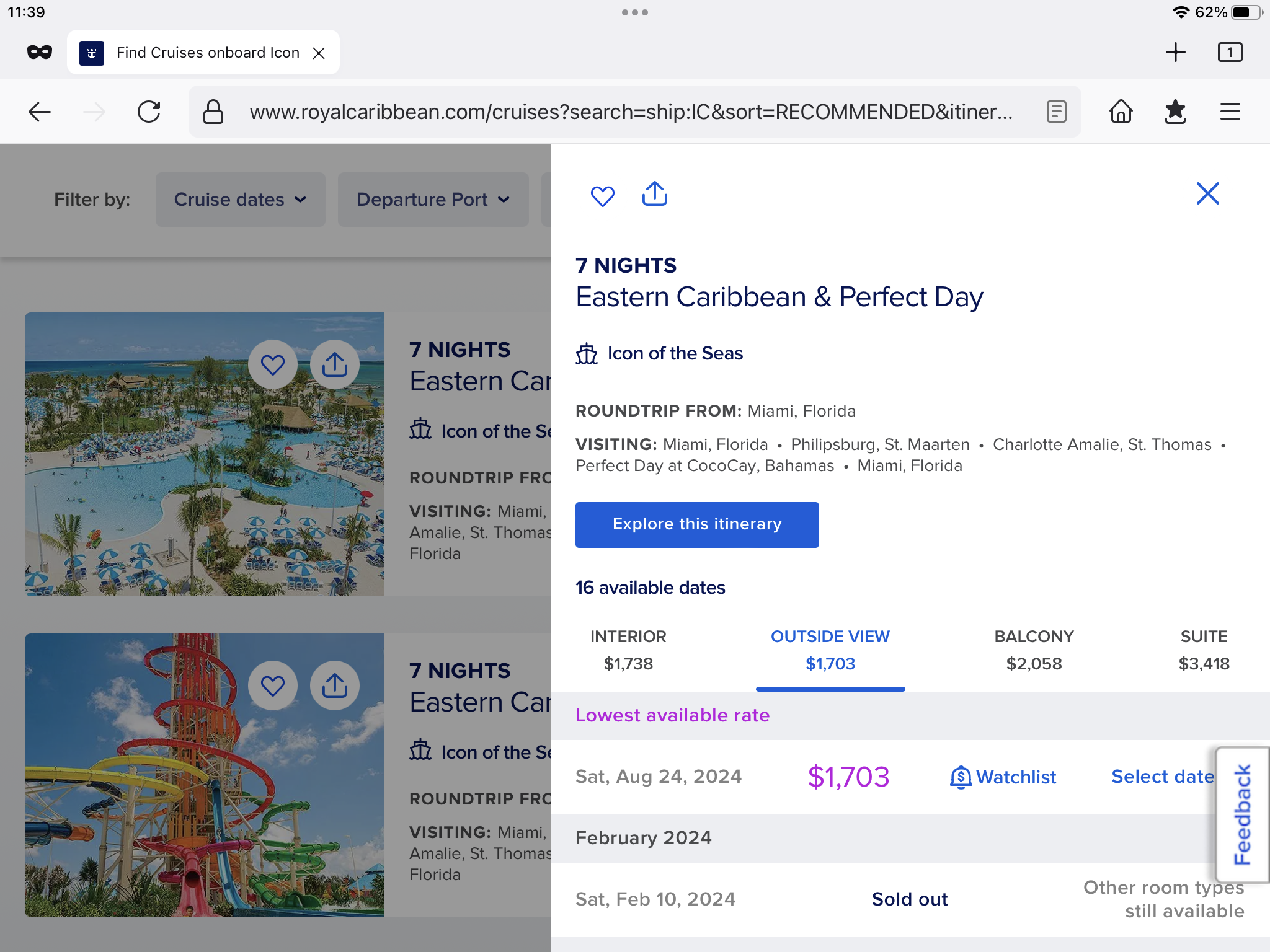Tap the three-dot multitasking indicator
Screen dimensions: 1270x952
[x=635, y=12]
